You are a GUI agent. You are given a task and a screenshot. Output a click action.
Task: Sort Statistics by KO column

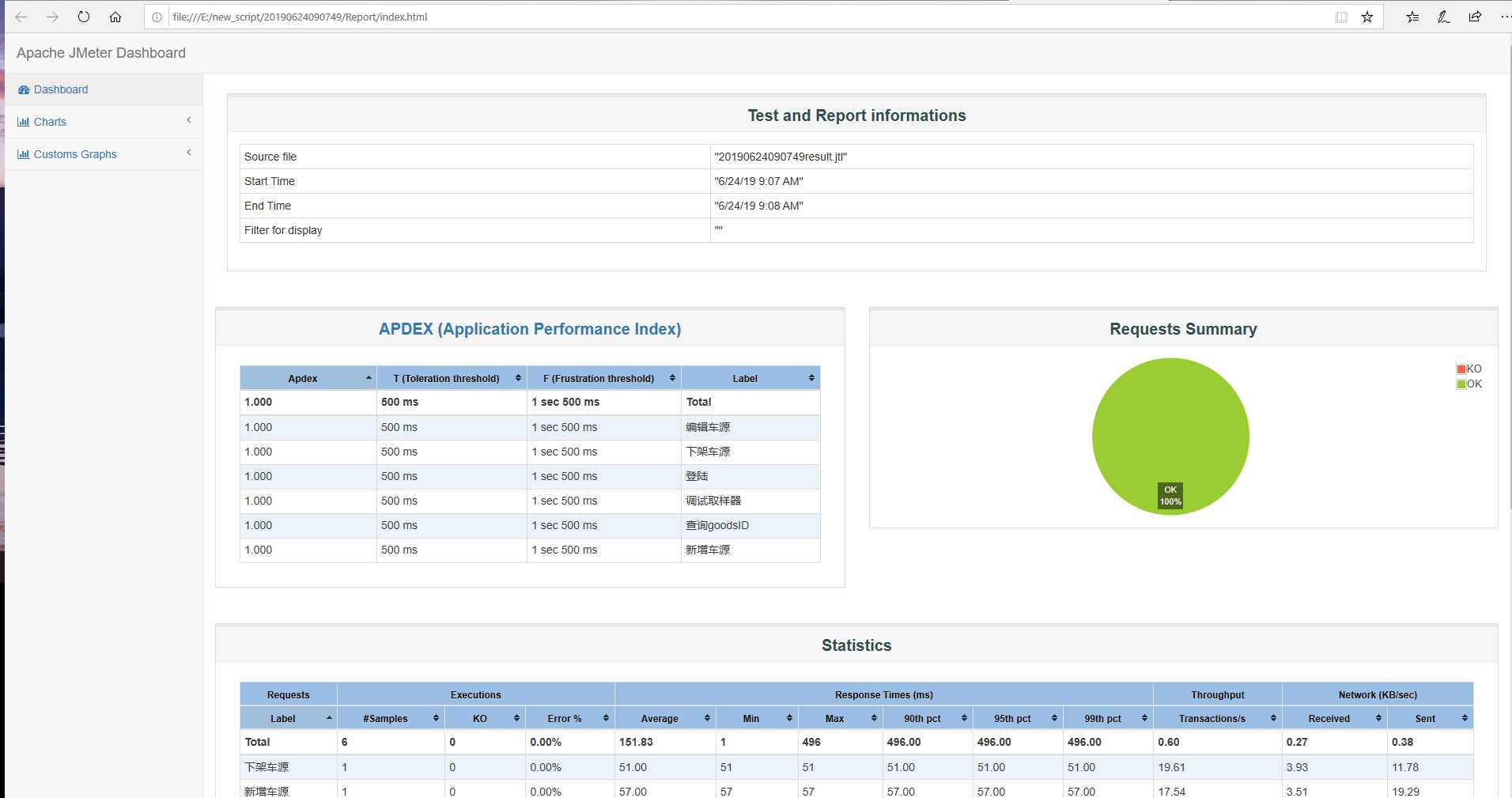click(485, 718)
